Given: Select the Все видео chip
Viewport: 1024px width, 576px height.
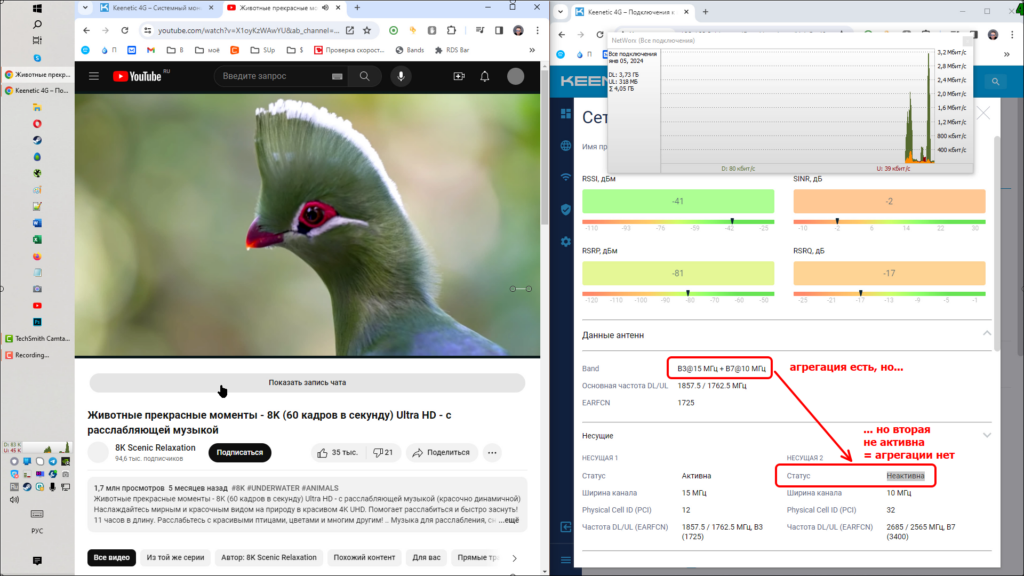Looking at the screenshot, I should pos(112,558).
